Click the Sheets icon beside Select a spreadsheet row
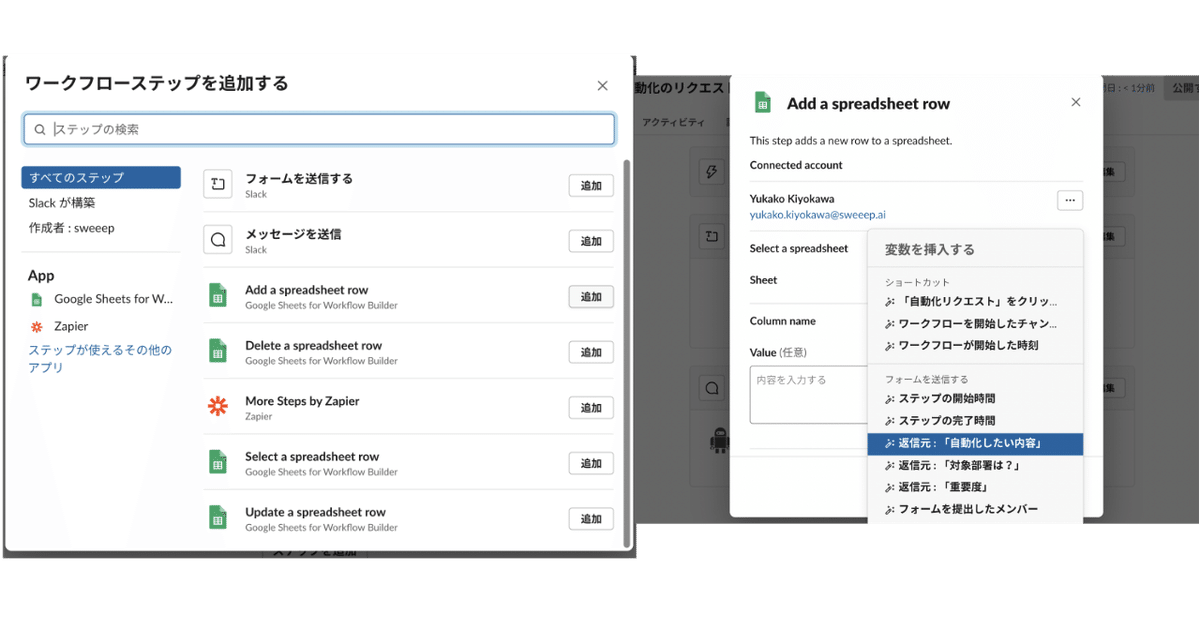This screenshot has height=628, width=1200. [x=218, y=462]
